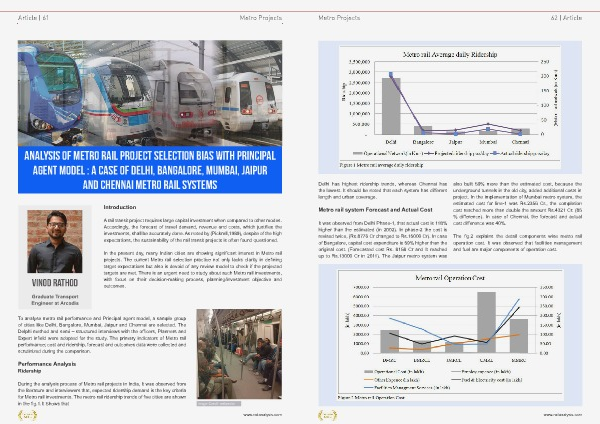Click the black Fuel & Electricity legend line
The image size is (600, 424).
point(456,380)
